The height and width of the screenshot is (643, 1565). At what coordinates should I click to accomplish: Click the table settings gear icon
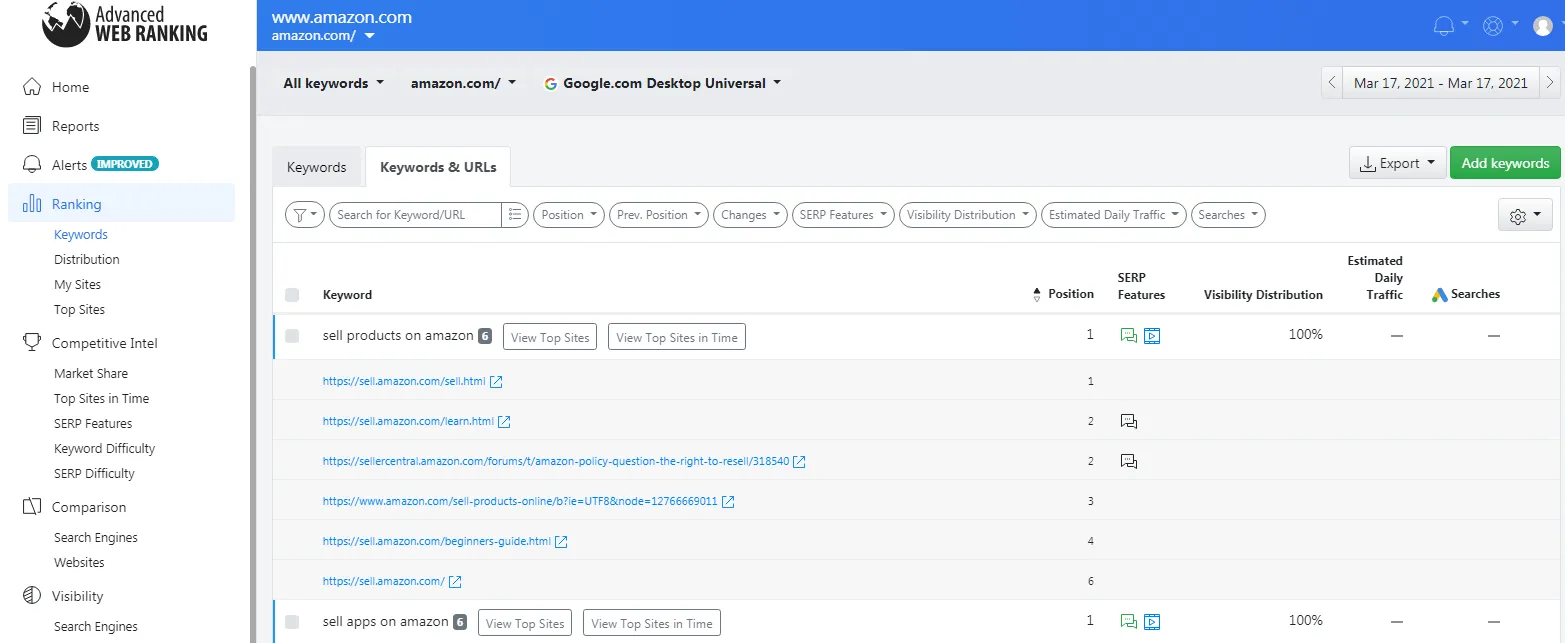coord(1525,216)
